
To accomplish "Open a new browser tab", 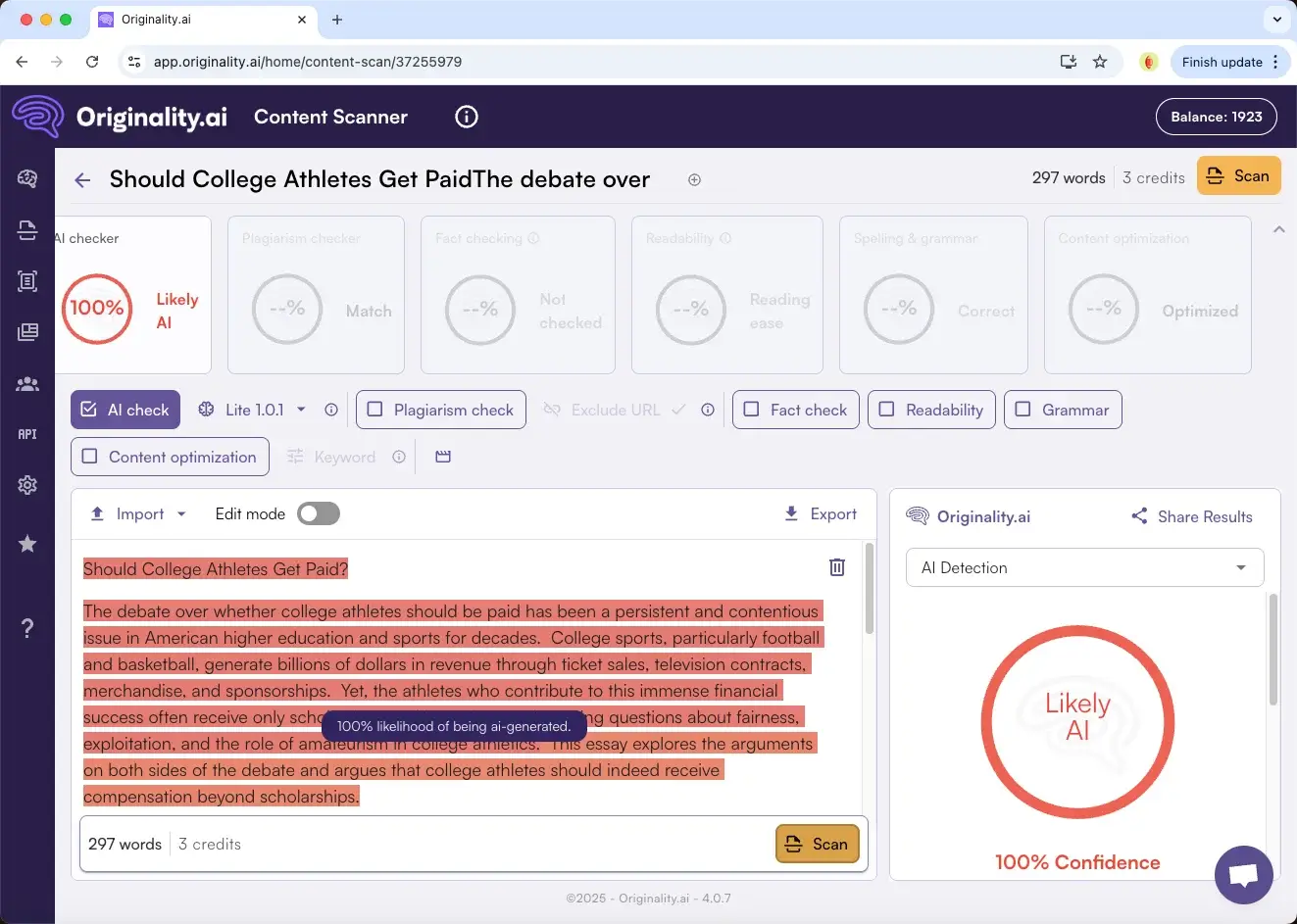I will click(x=337, y=20).
